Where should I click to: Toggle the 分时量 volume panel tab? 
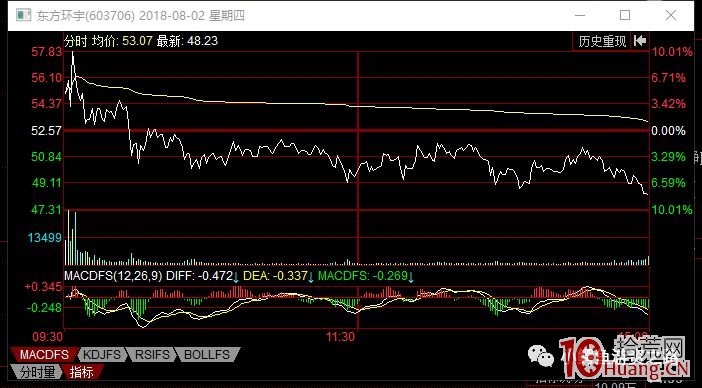[36, 371]
